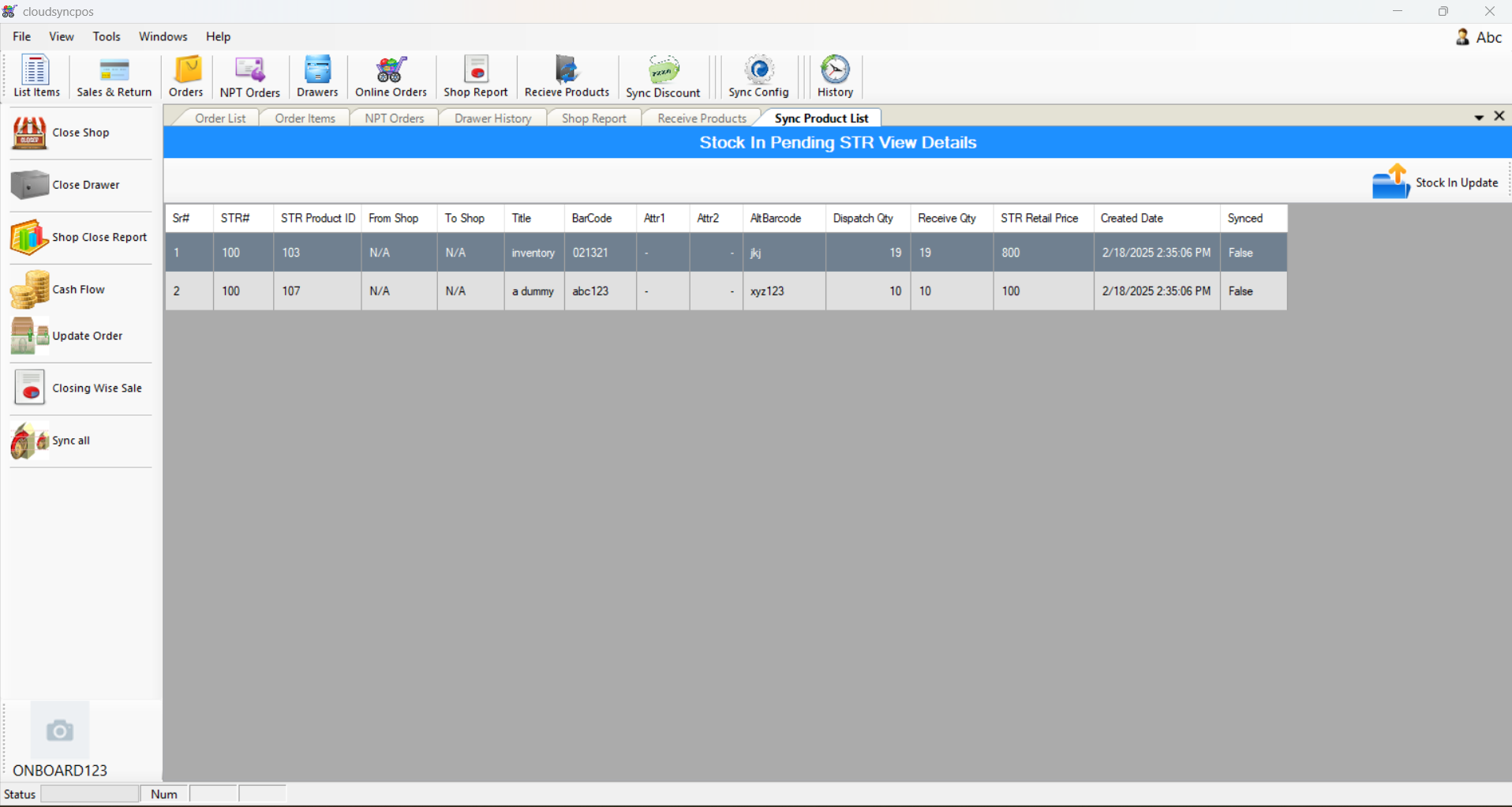Open the List Items toolbar icon
The width and height of the screenshot is (1512, 807).
[x=36, y=77]
